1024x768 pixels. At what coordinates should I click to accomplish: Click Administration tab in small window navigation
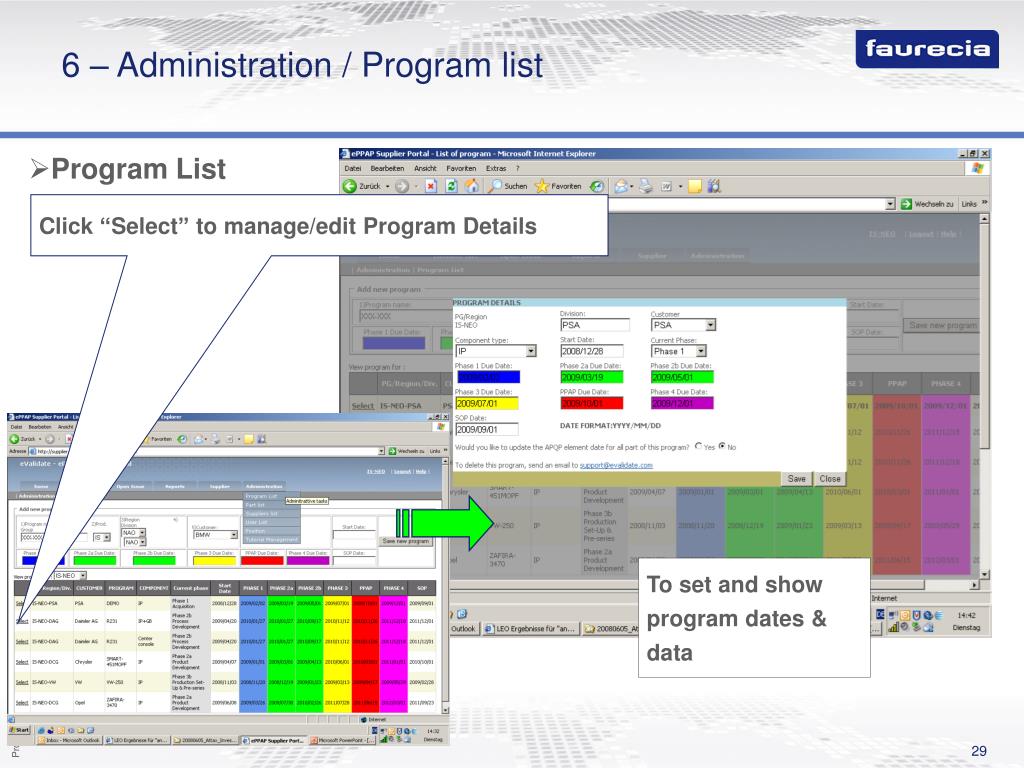pos(264,486)
